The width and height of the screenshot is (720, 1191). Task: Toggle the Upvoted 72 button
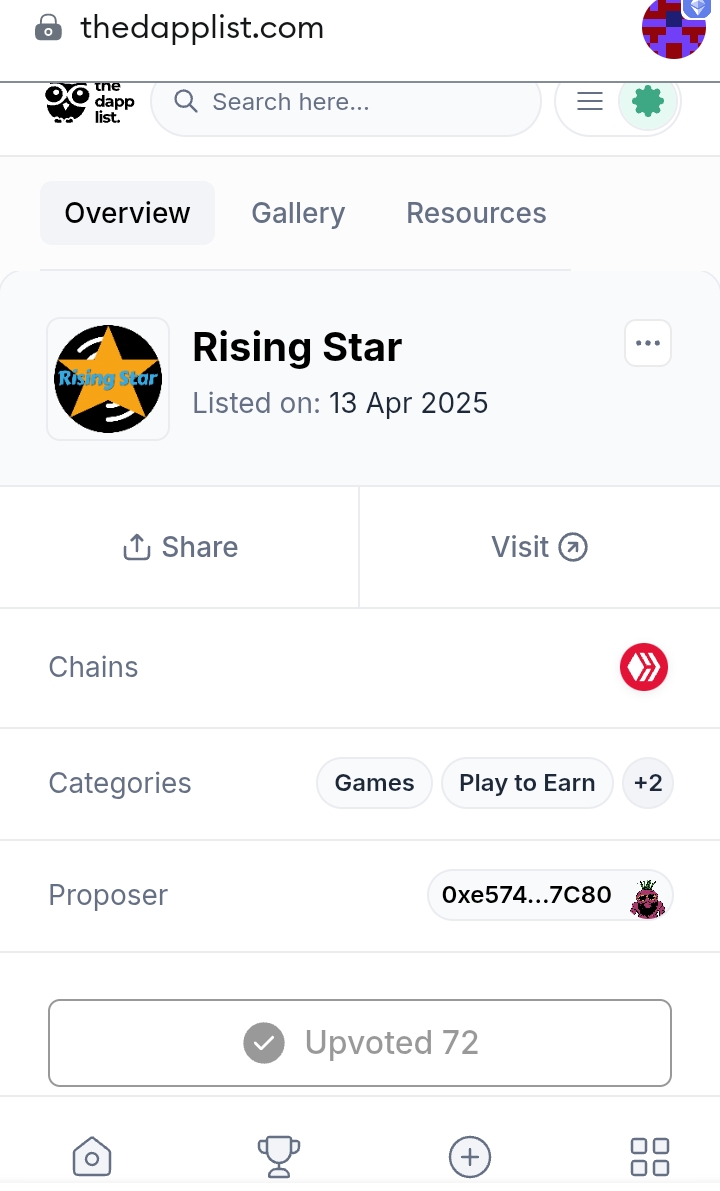[360, 1043]
